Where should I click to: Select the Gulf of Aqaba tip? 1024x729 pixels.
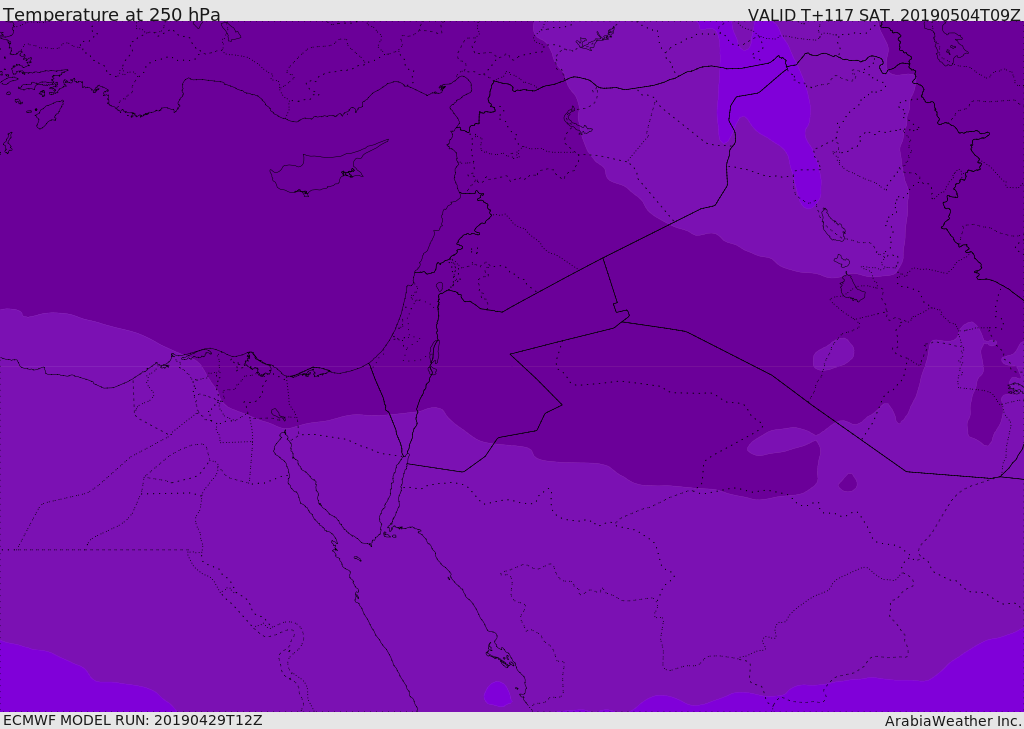coord(404,455)
